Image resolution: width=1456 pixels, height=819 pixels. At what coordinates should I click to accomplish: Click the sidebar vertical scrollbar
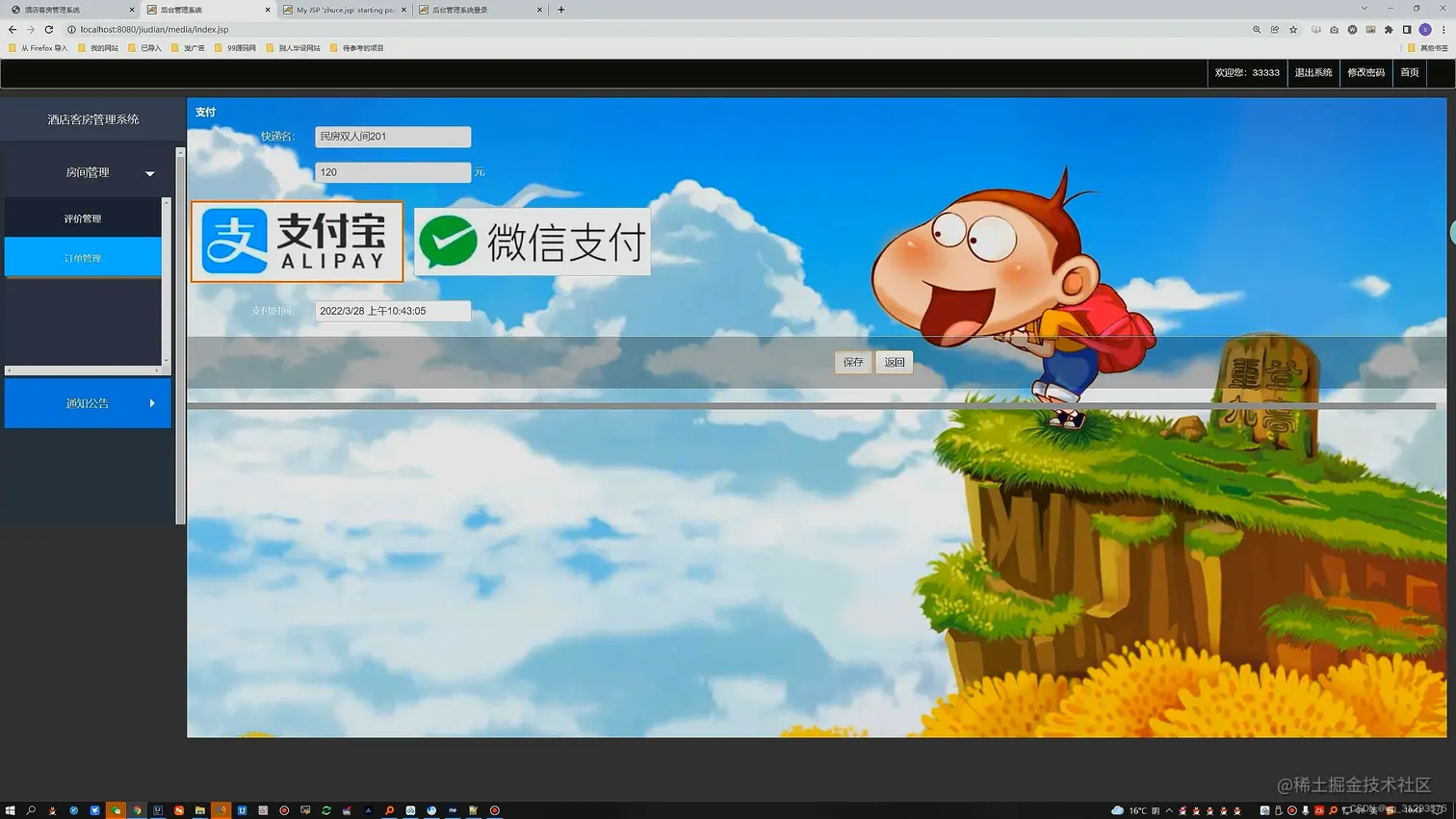point(180,336)
